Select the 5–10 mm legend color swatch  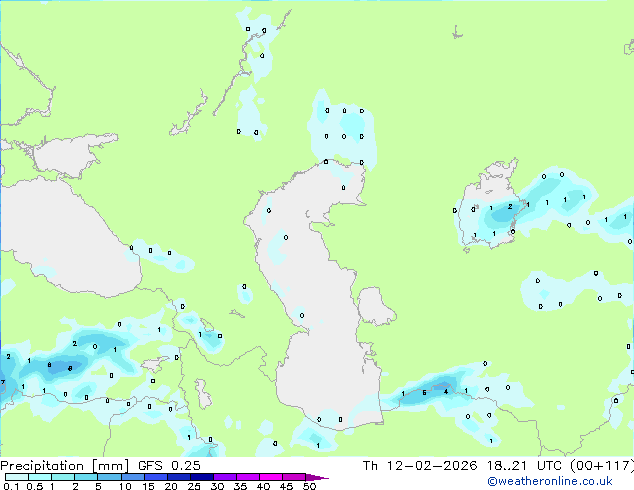[109, 477]
